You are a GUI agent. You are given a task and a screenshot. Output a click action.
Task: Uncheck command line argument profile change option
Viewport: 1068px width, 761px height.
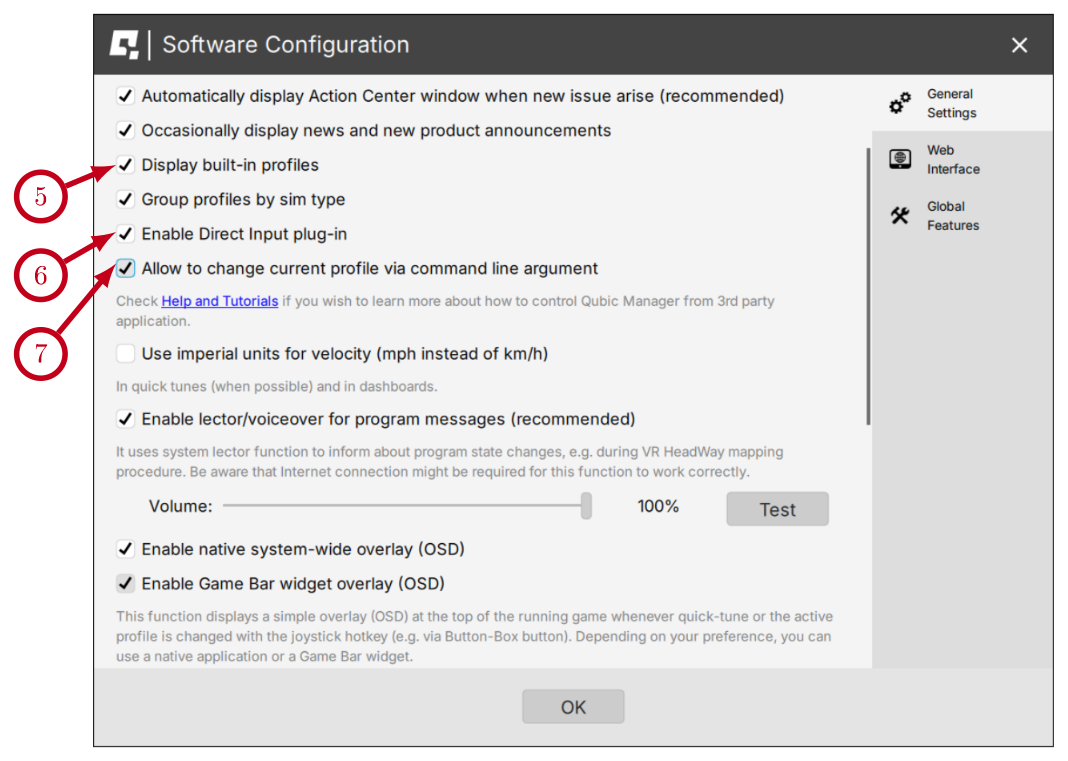[x=126, y=268]
